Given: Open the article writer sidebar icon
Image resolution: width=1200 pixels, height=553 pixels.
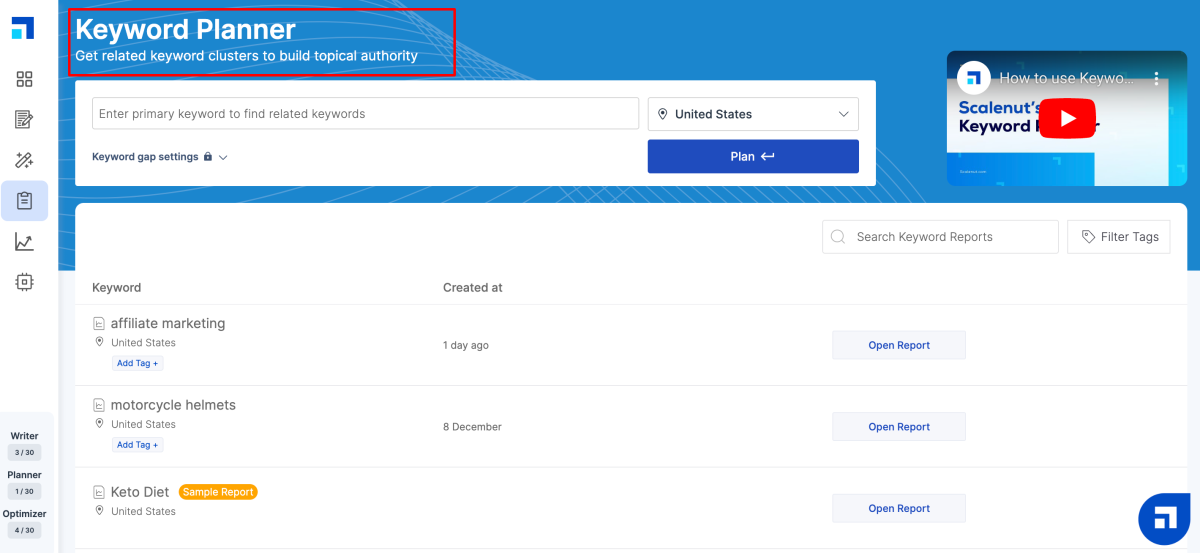Looking at the screenshot, I should tap(24, 120).
